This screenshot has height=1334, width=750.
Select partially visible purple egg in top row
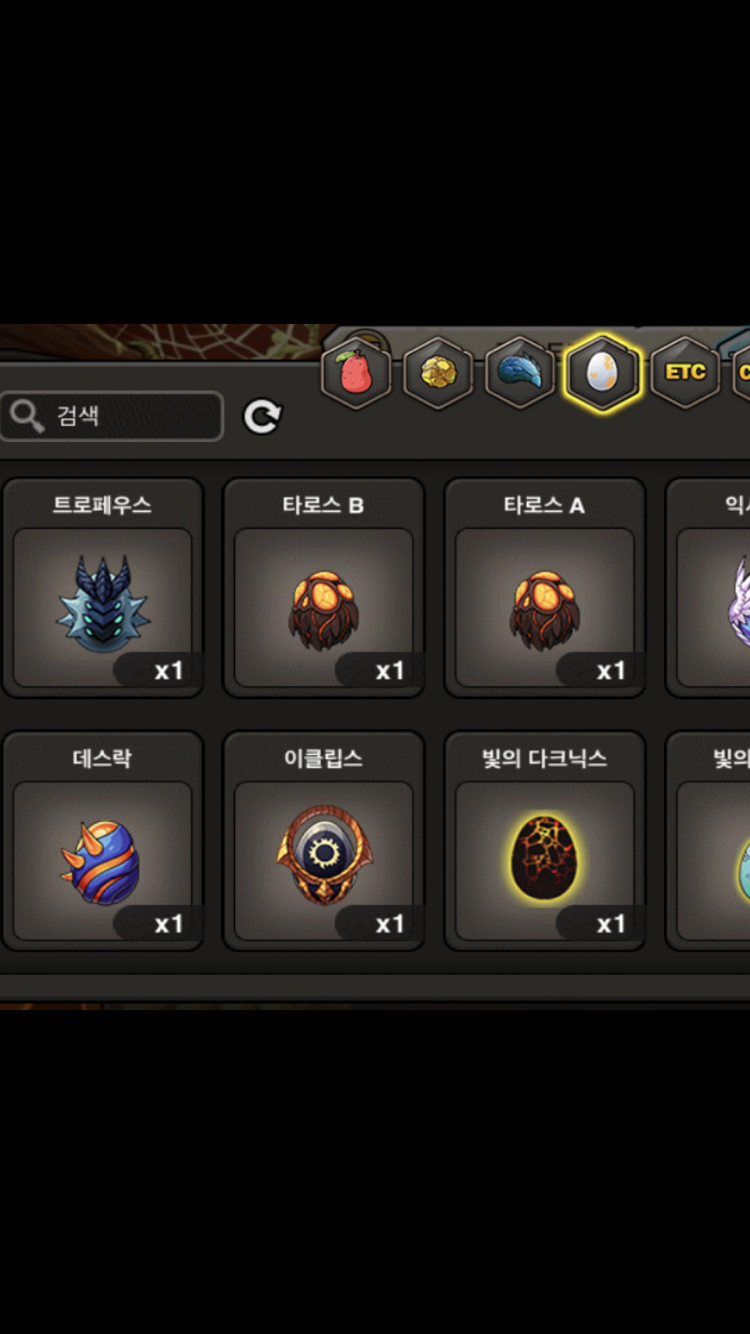coord(709,588)
